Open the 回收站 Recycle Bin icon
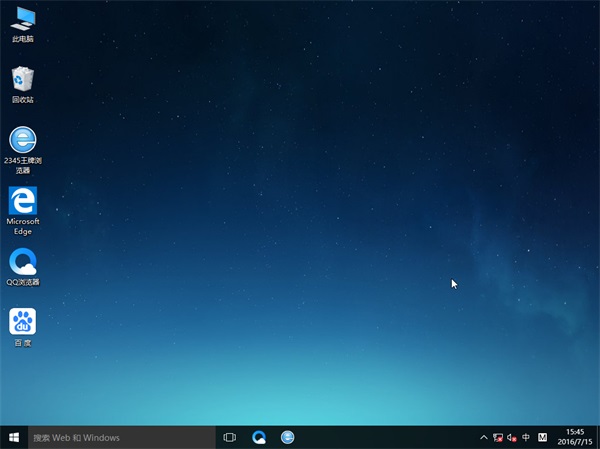This screenshot has height=449, width=600. point(22,79)
